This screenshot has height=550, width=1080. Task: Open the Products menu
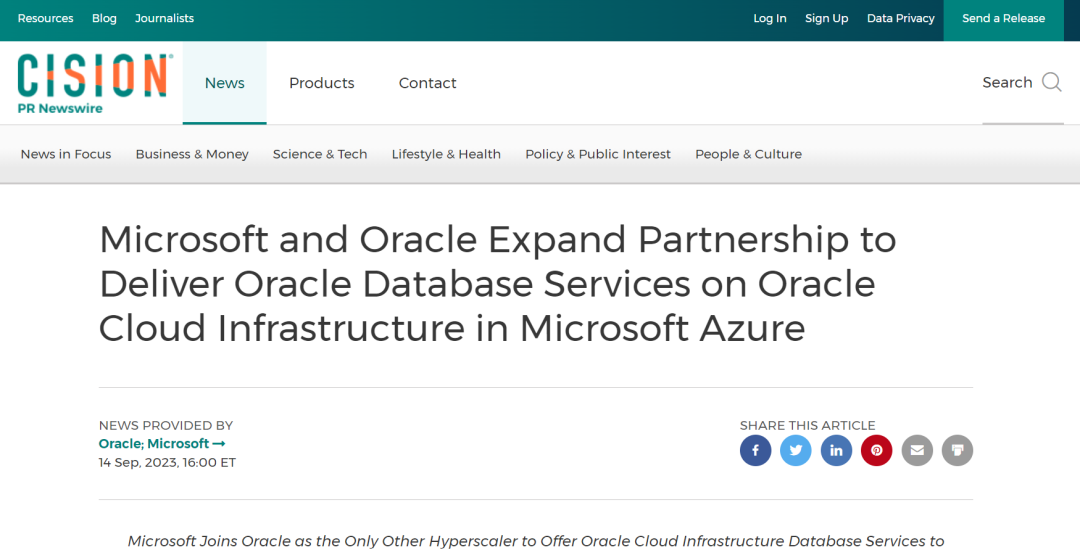(322, 83)
